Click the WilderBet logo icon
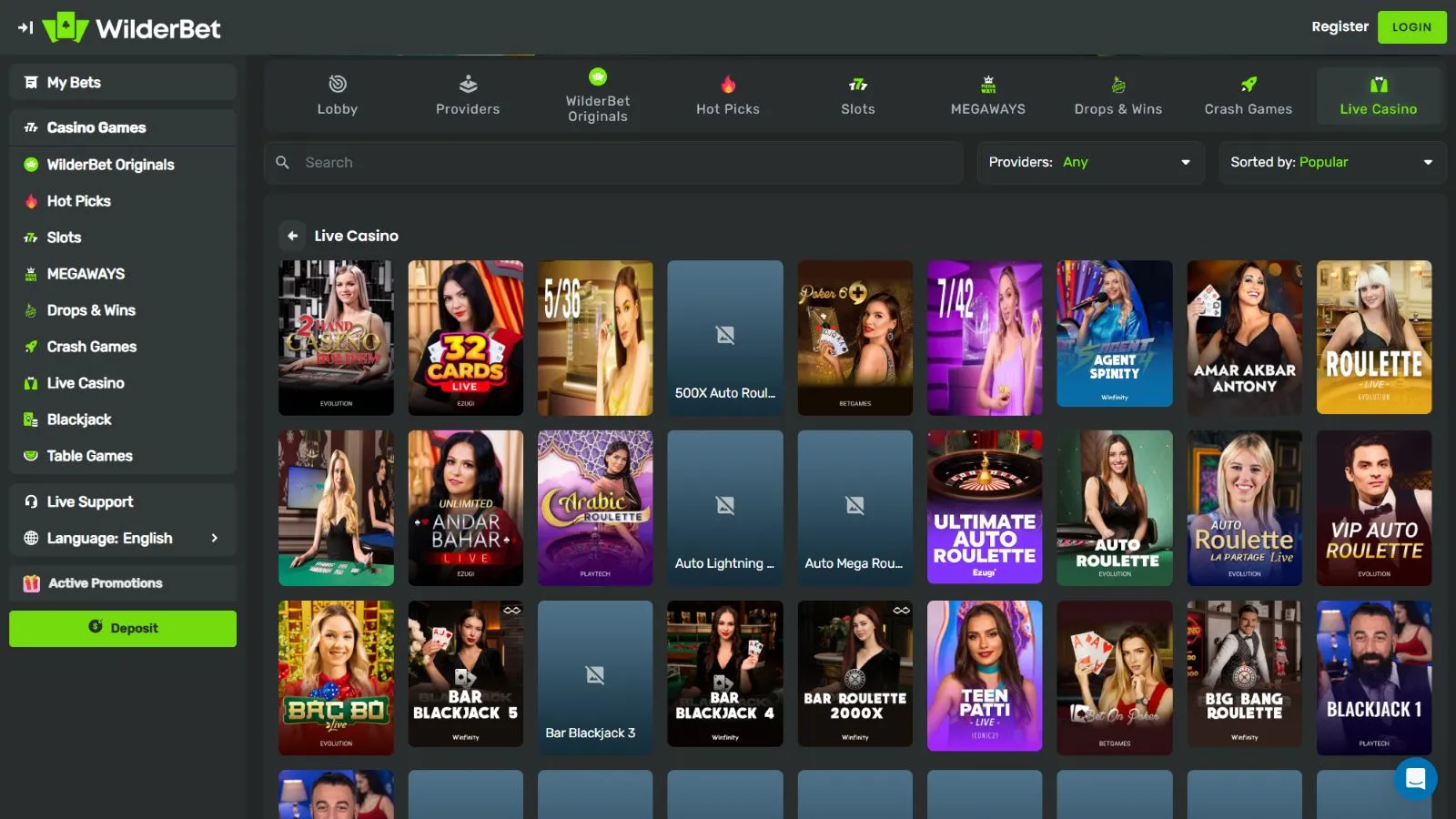This screenshot has width=1456, height=819. coord(66,27)
